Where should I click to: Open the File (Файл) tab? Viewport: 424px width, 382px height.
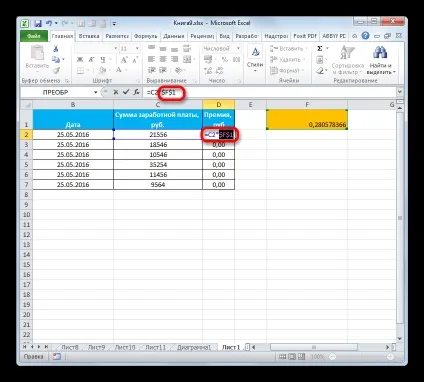34,36
